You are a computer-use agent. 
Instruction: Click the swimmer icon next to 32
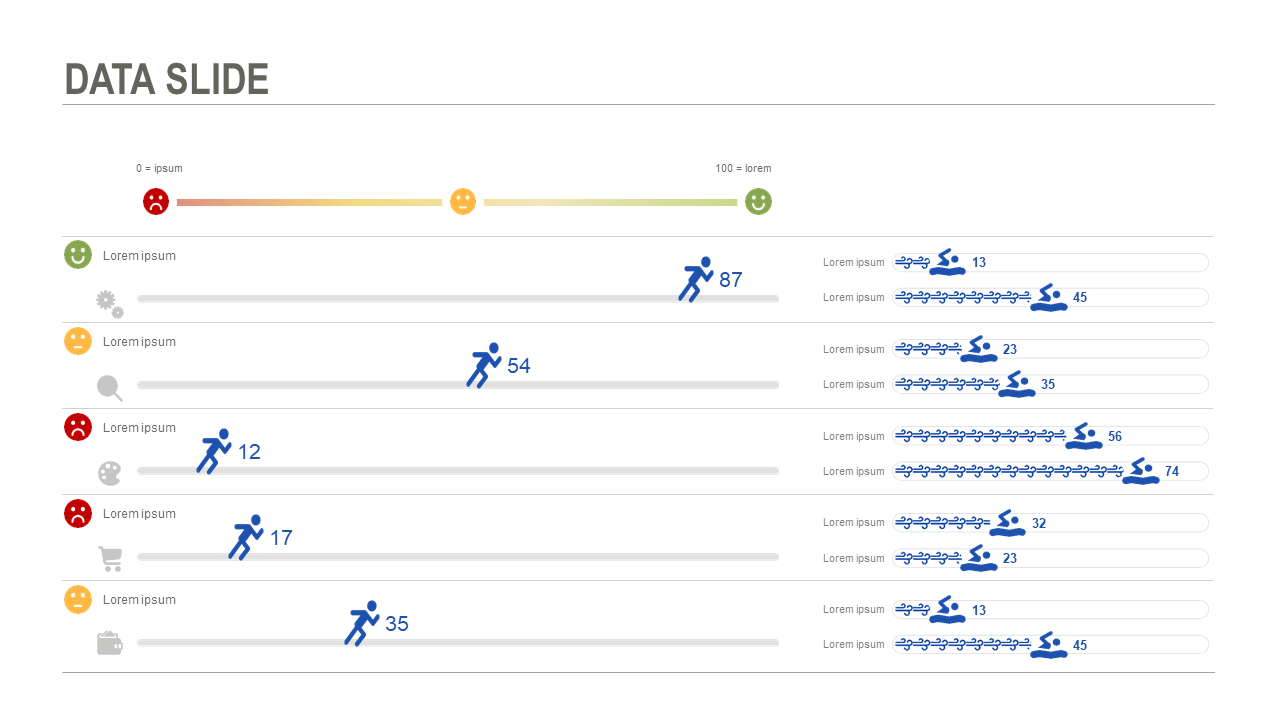pos(1007,523)
